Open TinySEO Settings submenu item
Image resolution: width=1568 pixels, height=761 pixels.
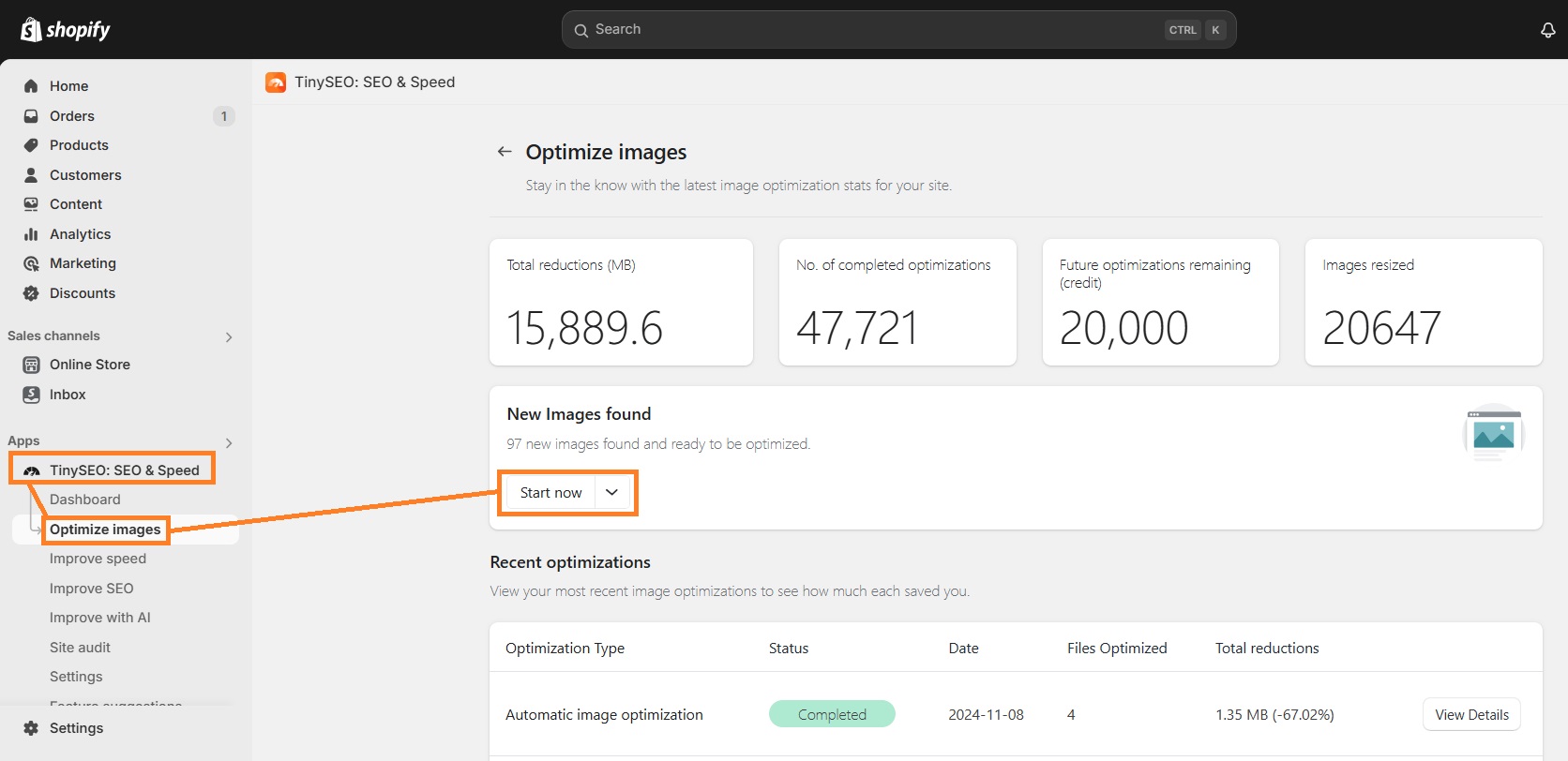[76, 677]
